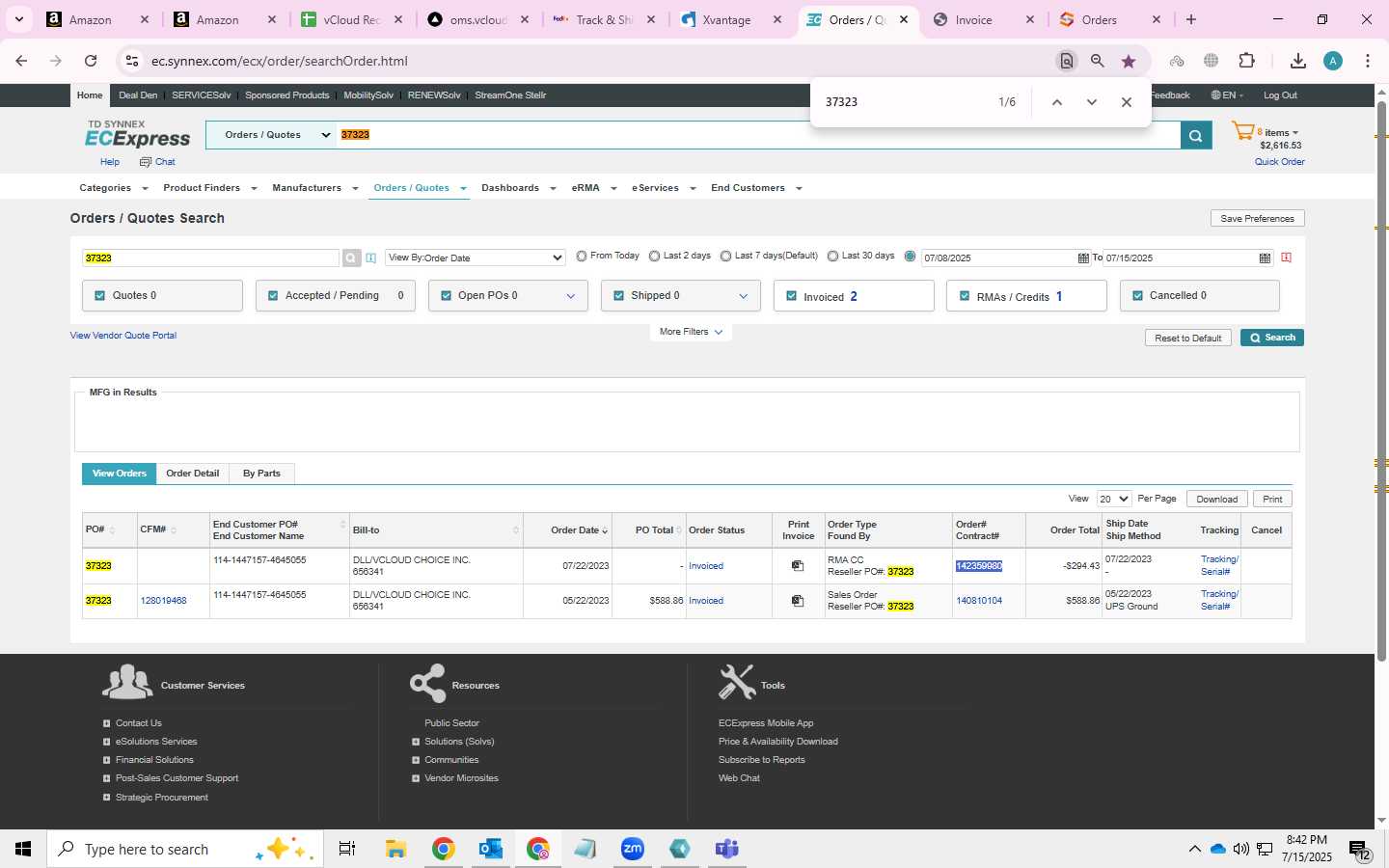Print invoice for the 07/22/2023 order
The image size is (1389, 868).
pyautogui.click(x=798, y=566)
